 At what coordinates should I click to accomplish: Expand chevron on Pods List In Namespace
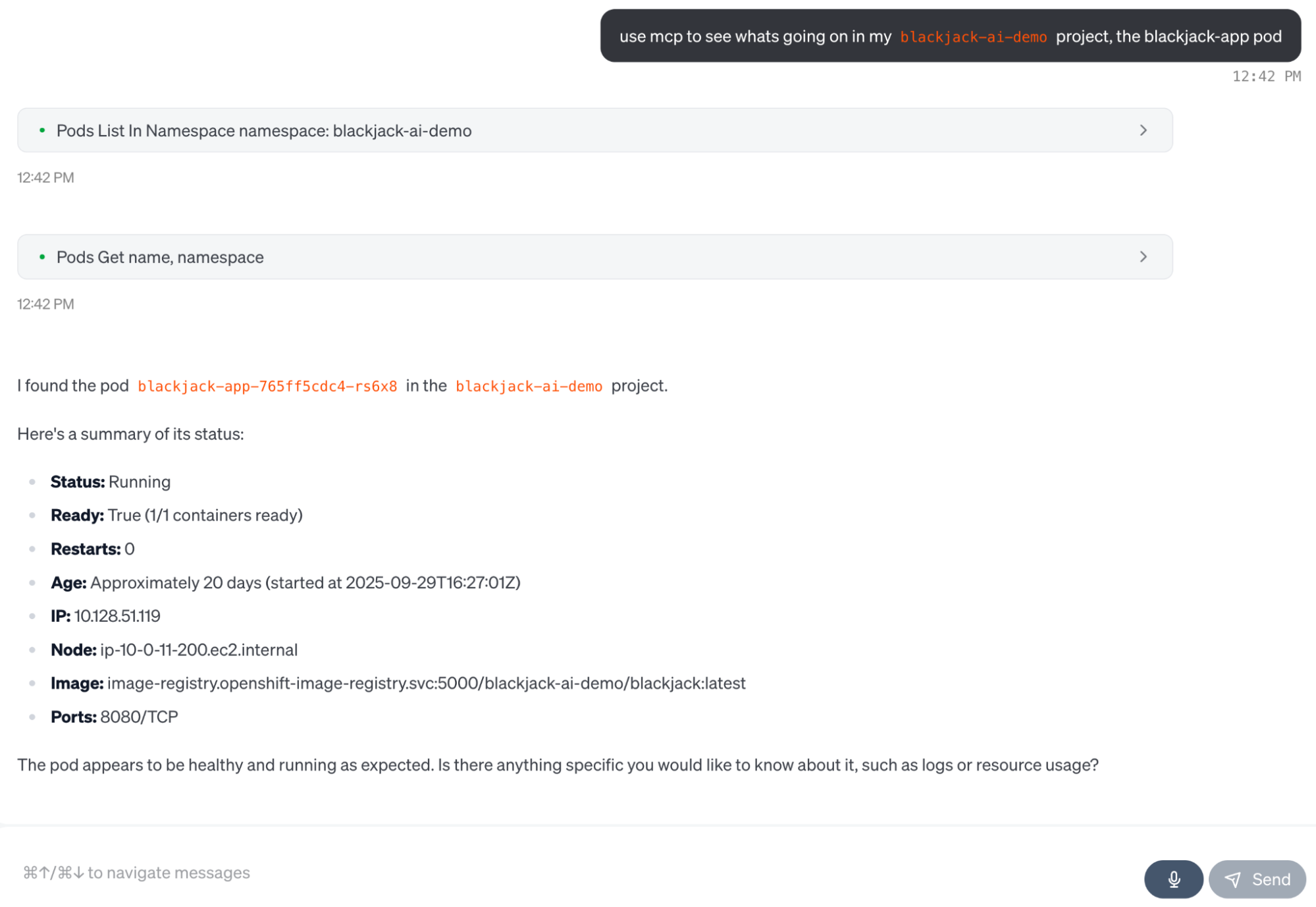pos(1143,130)
